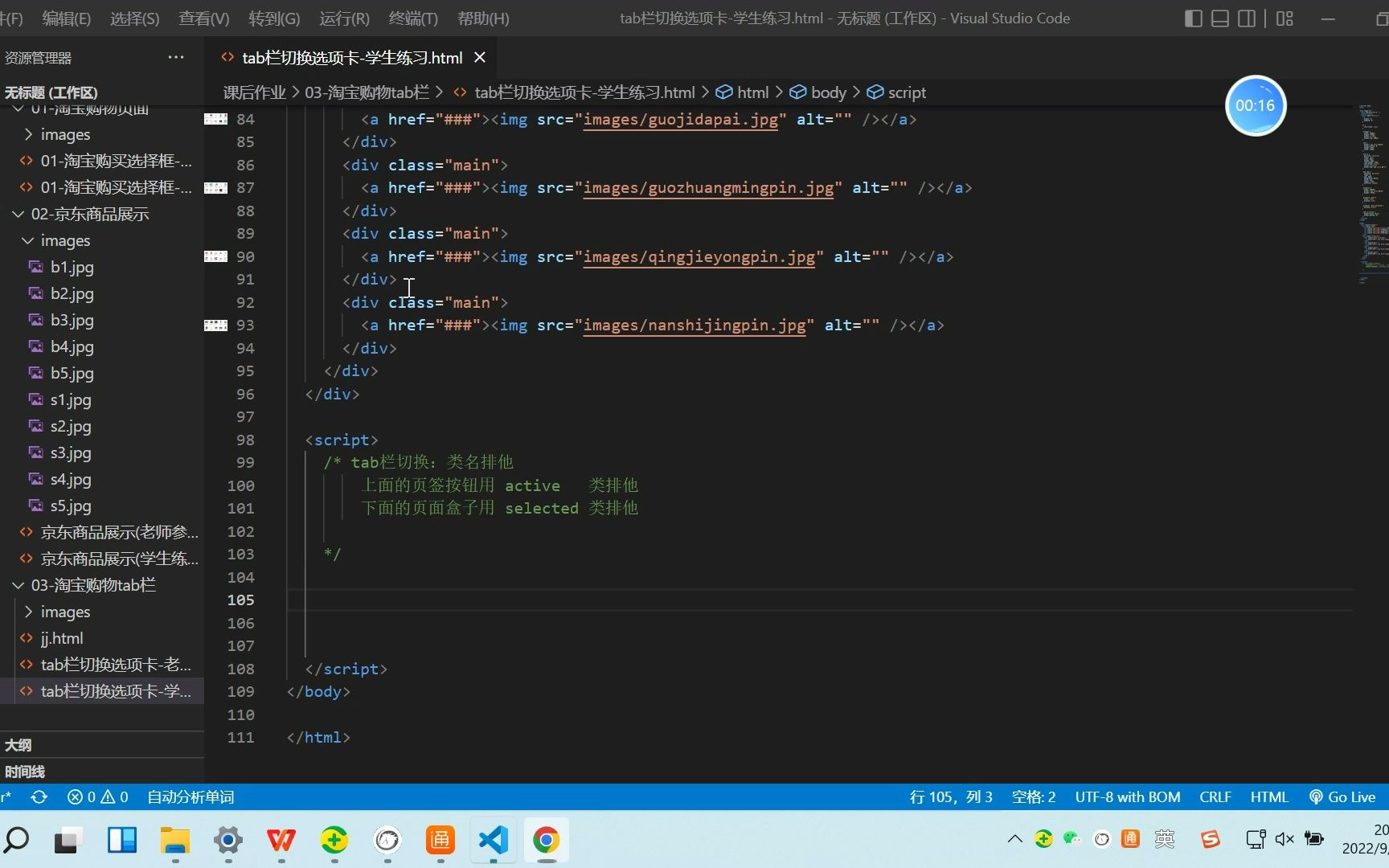Click html symbol breadcrumb

pos(743,92)
